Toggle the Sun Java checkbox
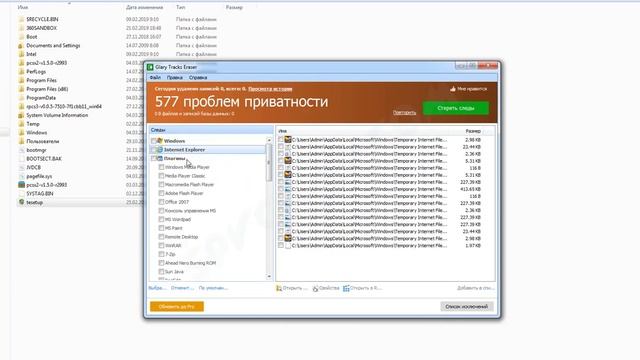The image size is (640, 360). click(x=161, y=272)
